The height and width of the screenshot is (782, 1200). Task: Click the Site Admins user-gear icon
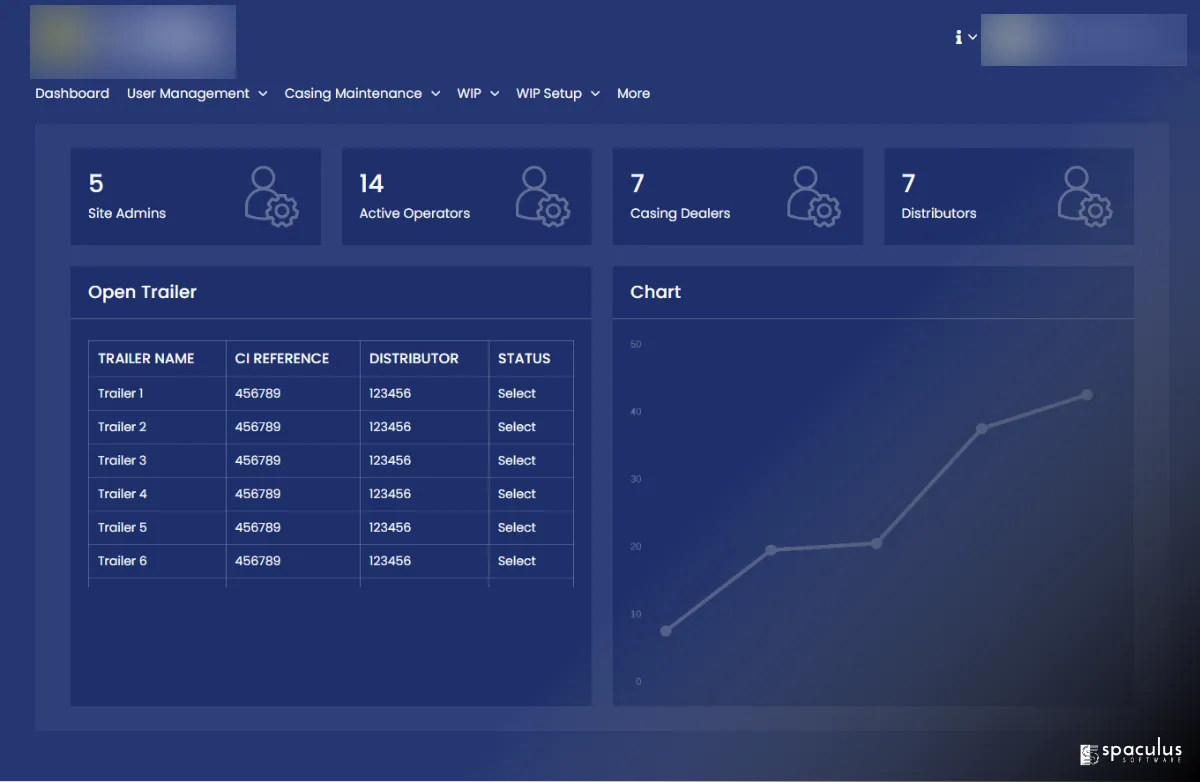[x=271, y=196]
